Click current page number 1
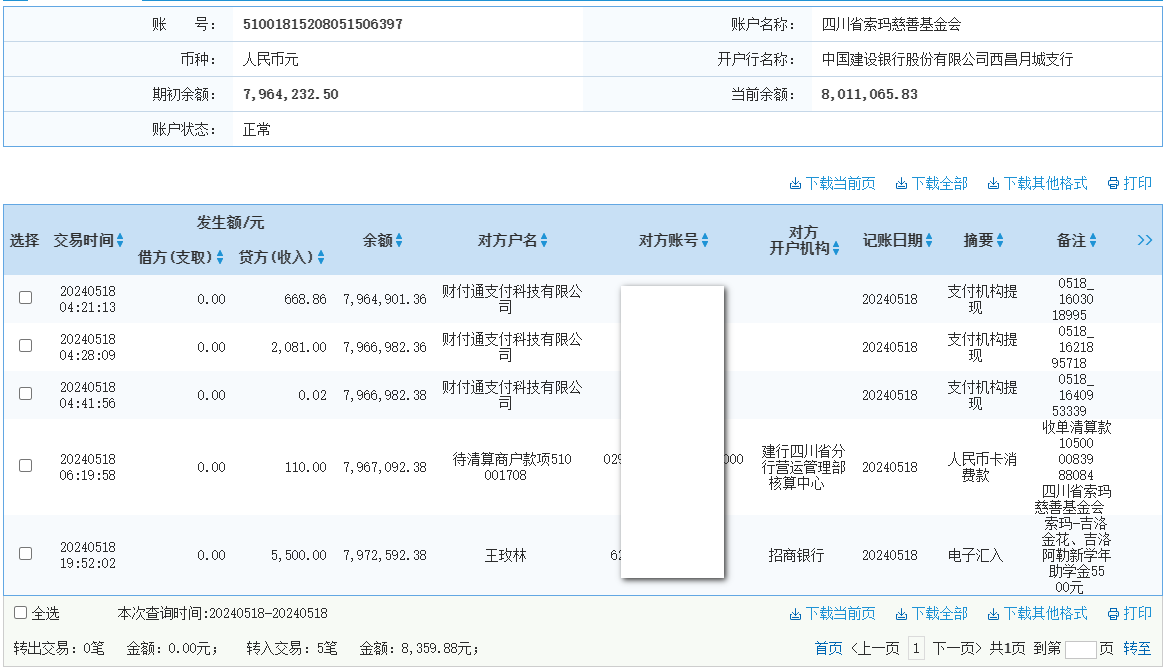 (x=916, y=649)
